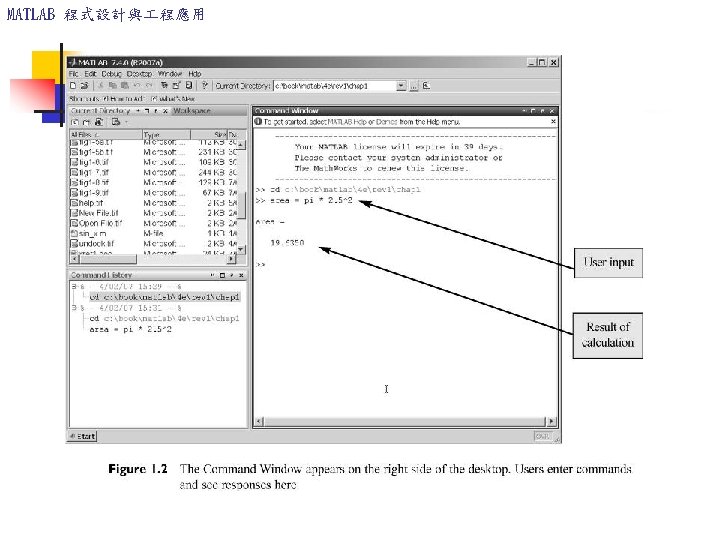
Task: Maximize the Command History panel
Action: pos(222,275)
